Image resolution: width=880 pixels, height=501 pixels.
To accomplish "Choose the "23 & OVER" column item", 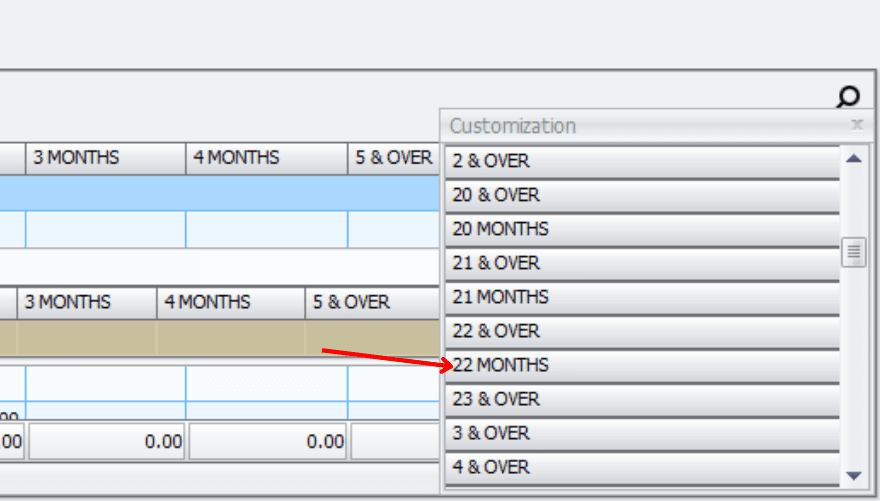I will click(x=642, y=399).
